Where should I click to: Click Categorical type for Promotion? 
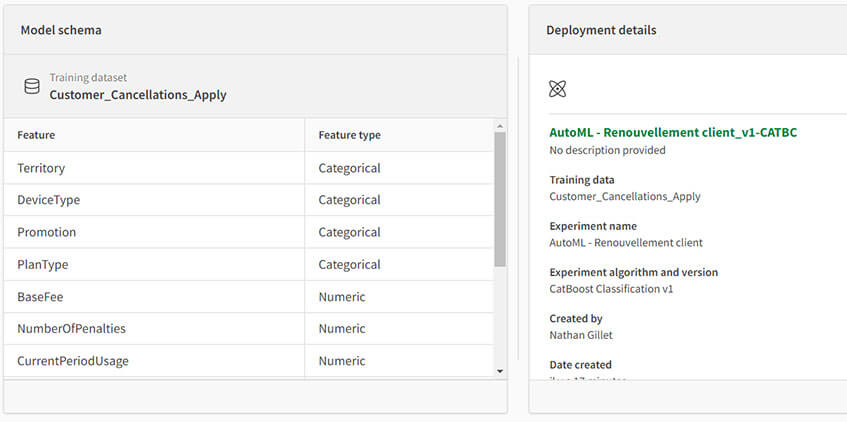point(349,232)
